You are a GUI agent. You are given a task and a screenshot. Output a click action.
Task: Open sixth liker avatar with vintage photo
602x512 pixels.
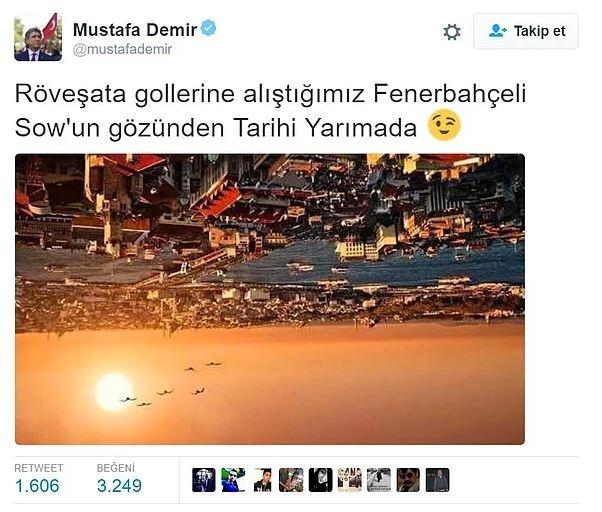pyautogui.click(x=349, y=480)
